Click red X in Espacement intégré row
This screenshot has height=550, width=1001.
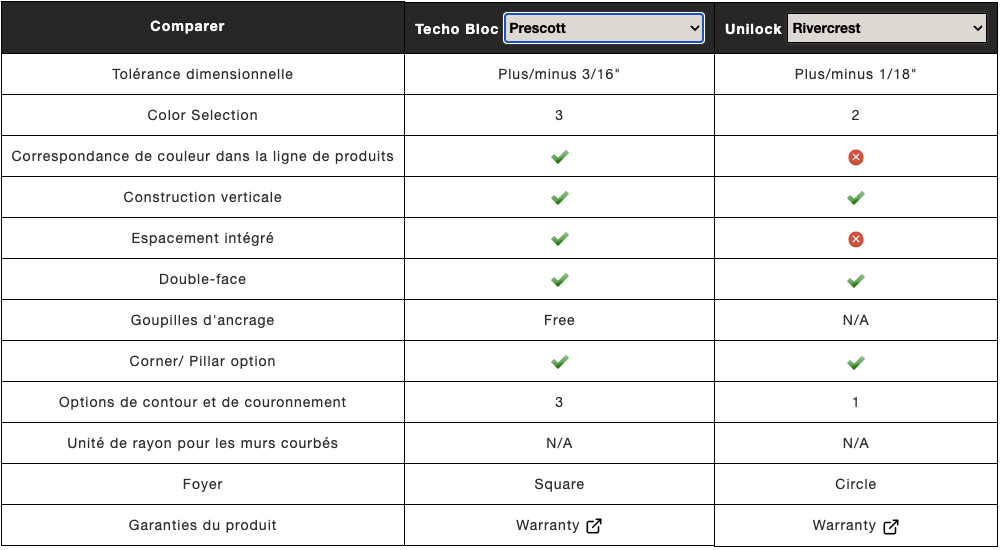point(855,239)
